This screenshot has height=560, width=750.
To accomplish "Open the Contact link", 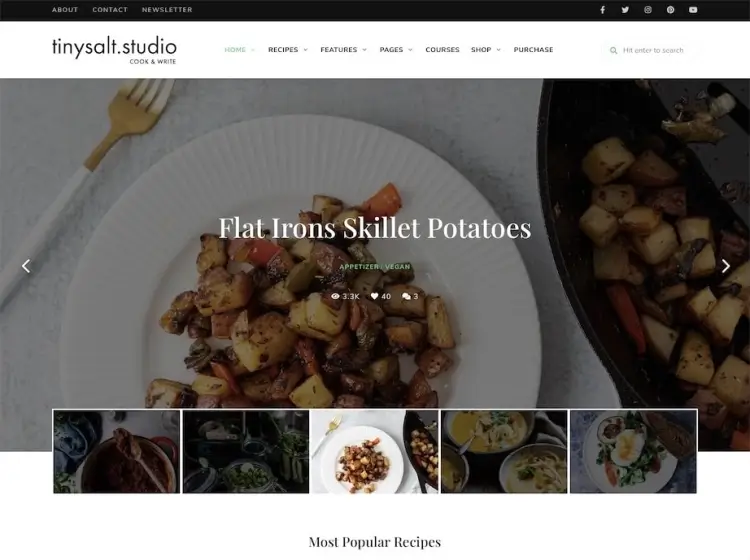I will [110, 10].
